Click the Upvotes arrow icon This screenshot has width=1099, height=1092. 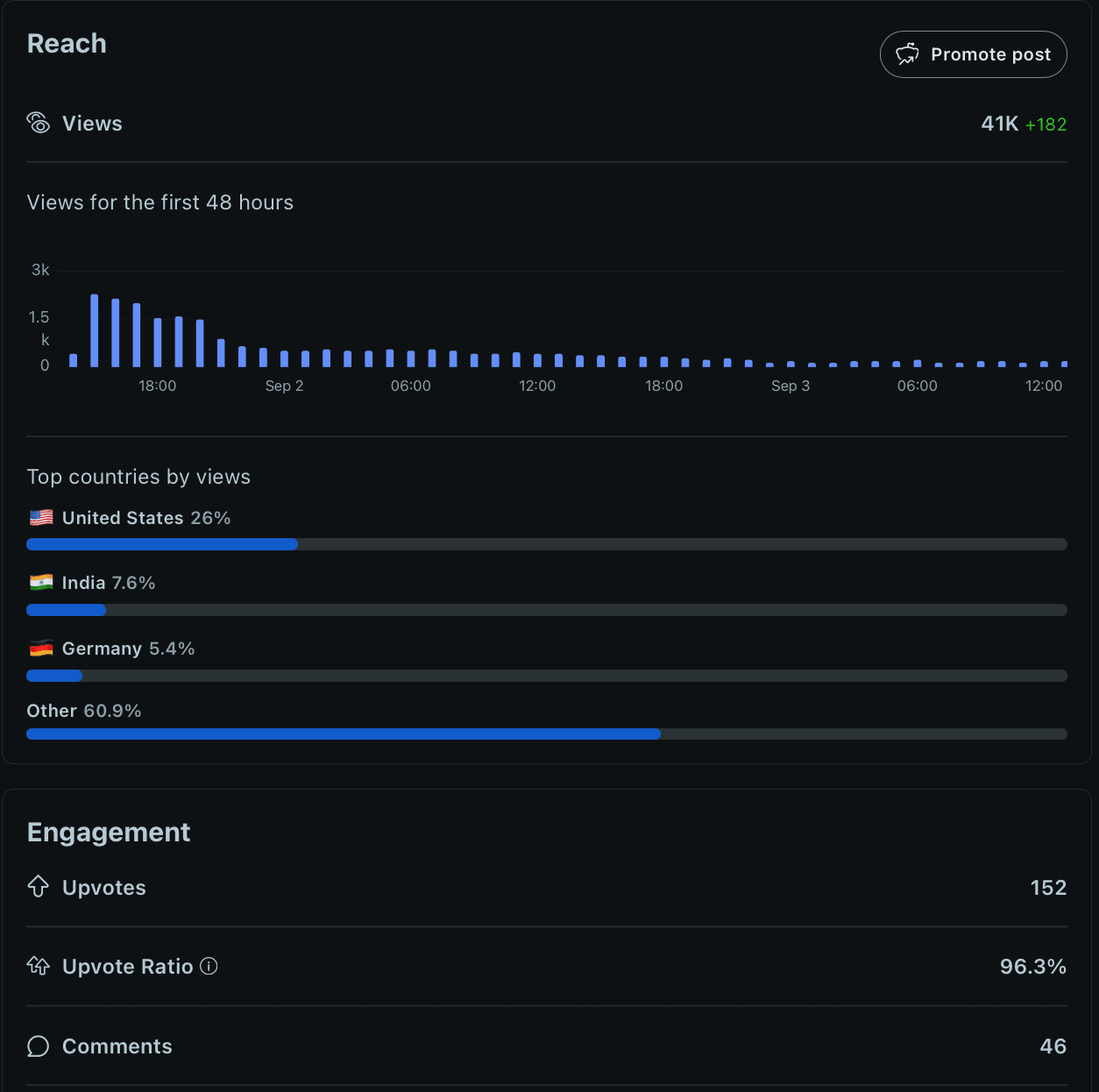click(x=39, y=887)
